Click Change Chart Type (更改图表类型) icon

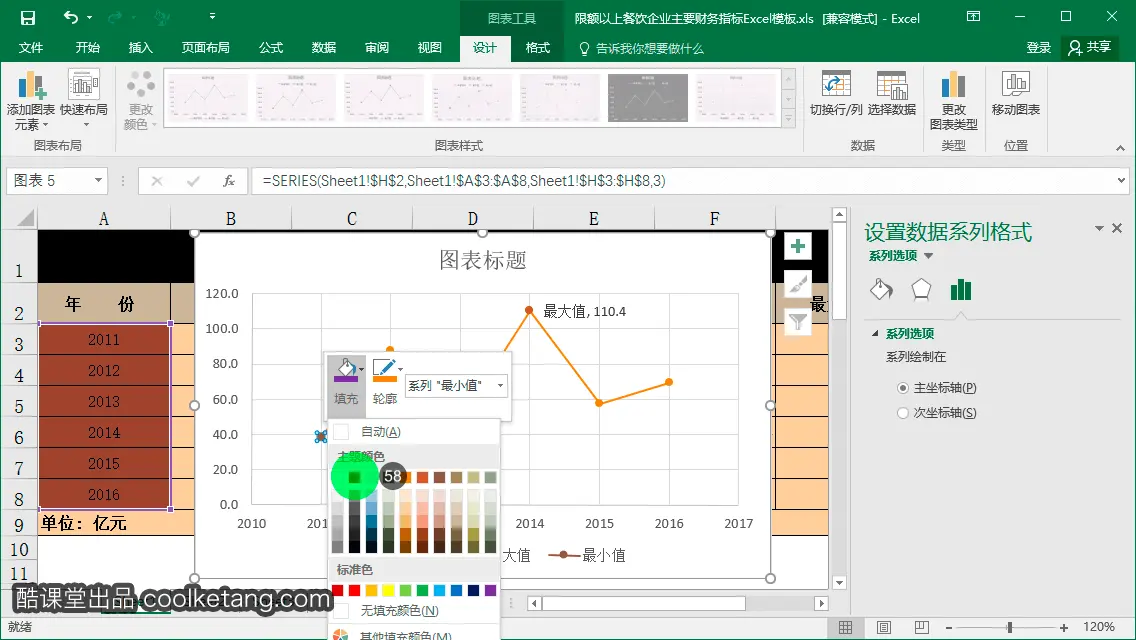pyautogui.click(x=953, y=100)
